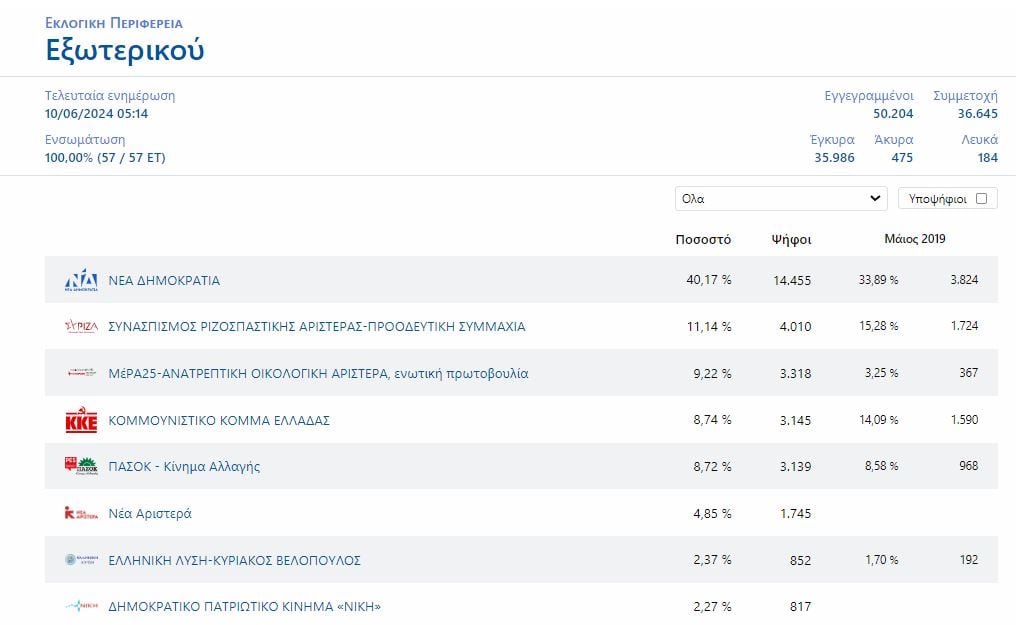This screenshot has height=625, width=1016.
Task: Click the 1.745 votes cell
Action: pos(795,514)
